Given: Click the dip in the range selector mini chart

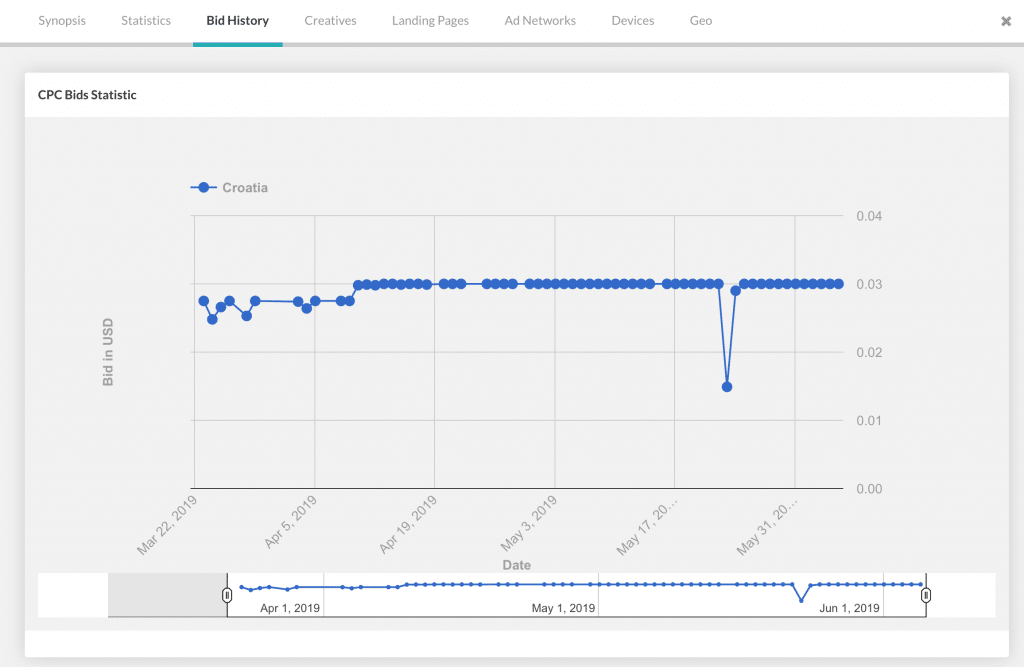Looking at the screenshot, I should [801, 600].
